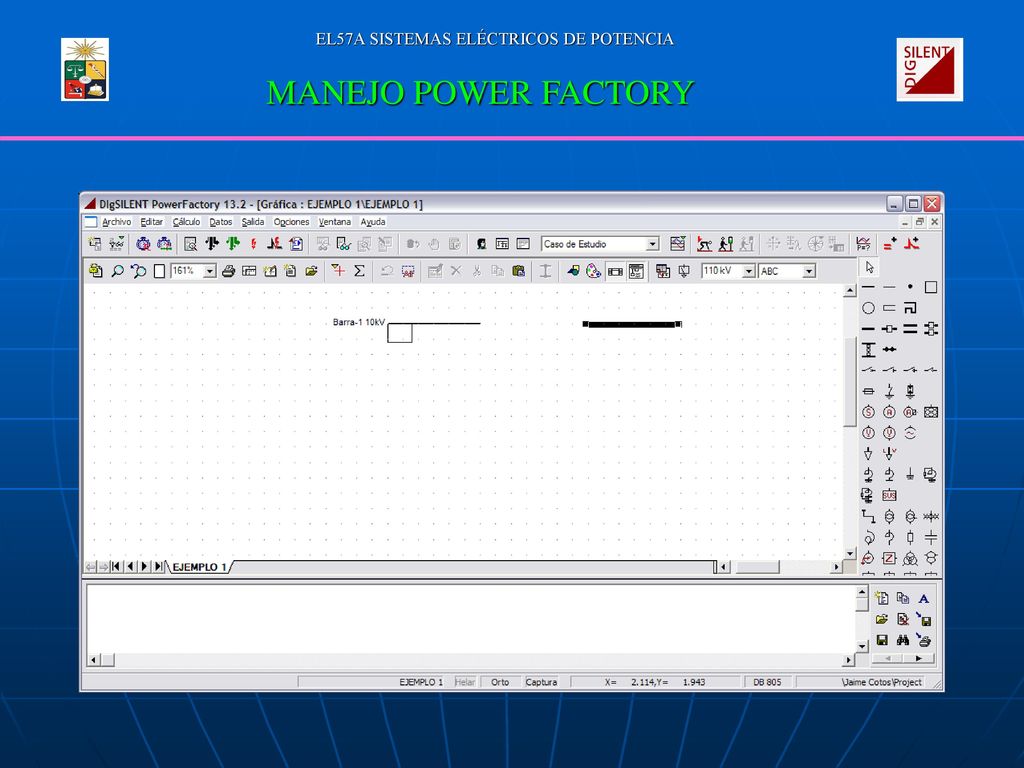Toggle Captura snap in status bar
Viewport: 1024px width, 768px height.
[x=541, y=682]
